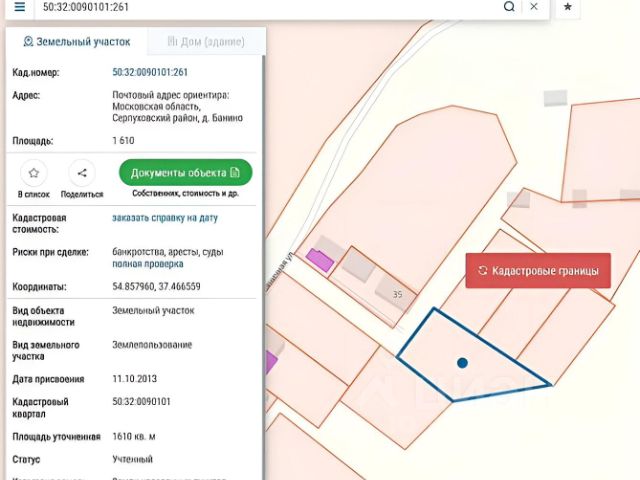The image size is (640, 480).
Task: Open the полная проверка link
Action: pyautogui.click(x=148, y=264)
